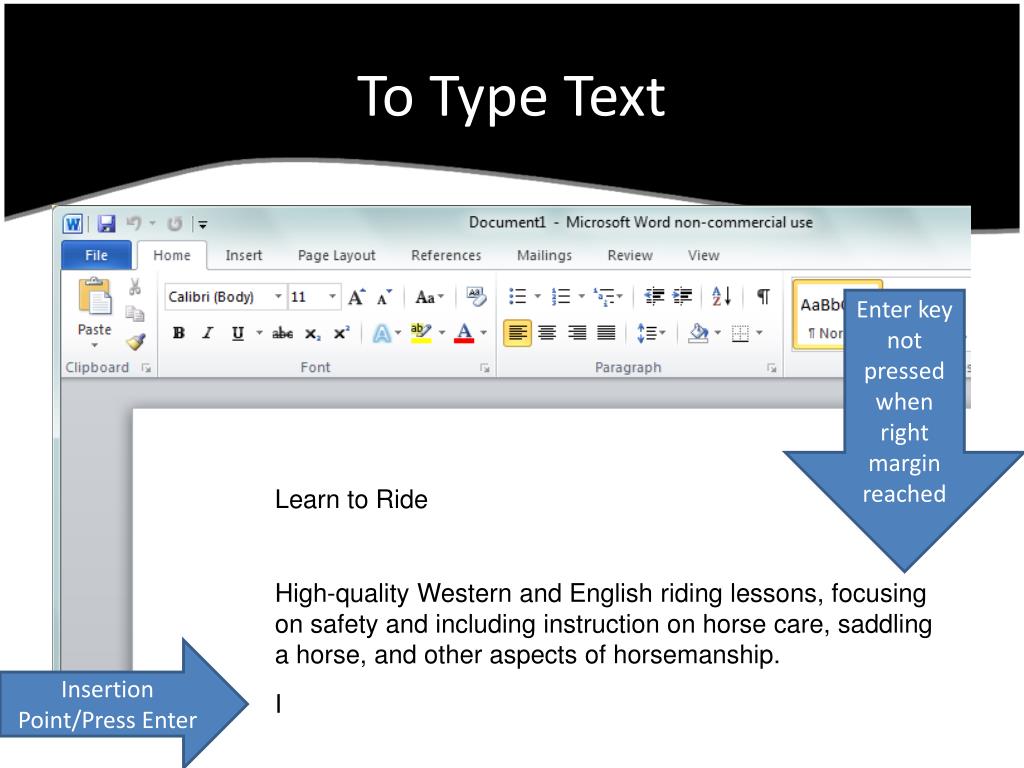The width and height of the screenshot is (1024, 768).
Task: Center align the text
Action: (x=547, y=333)
